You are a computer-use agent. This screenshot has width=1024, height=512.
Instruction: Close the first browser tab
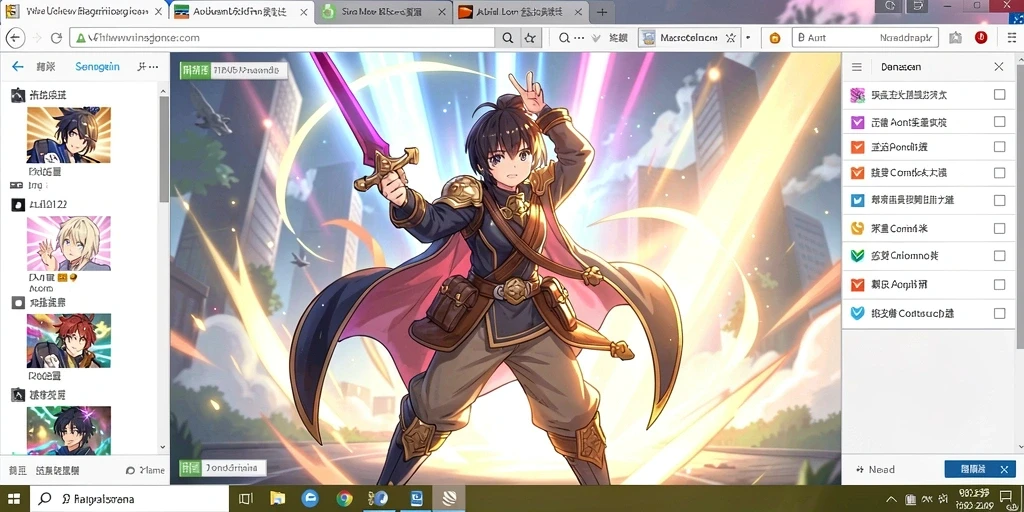click(157, 12)
